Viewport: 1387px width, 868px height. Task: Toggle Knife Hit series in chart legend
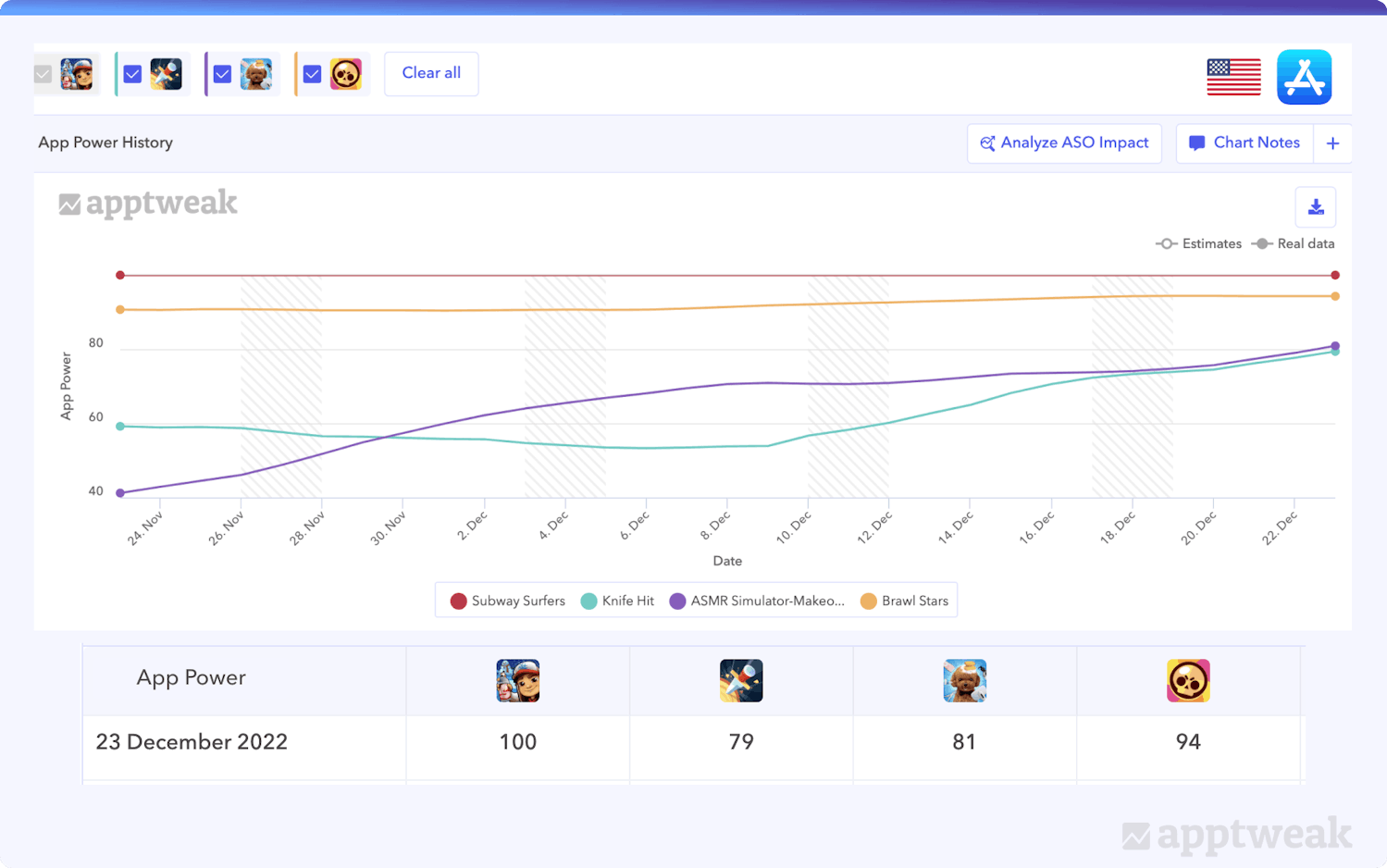pos(618,601)
